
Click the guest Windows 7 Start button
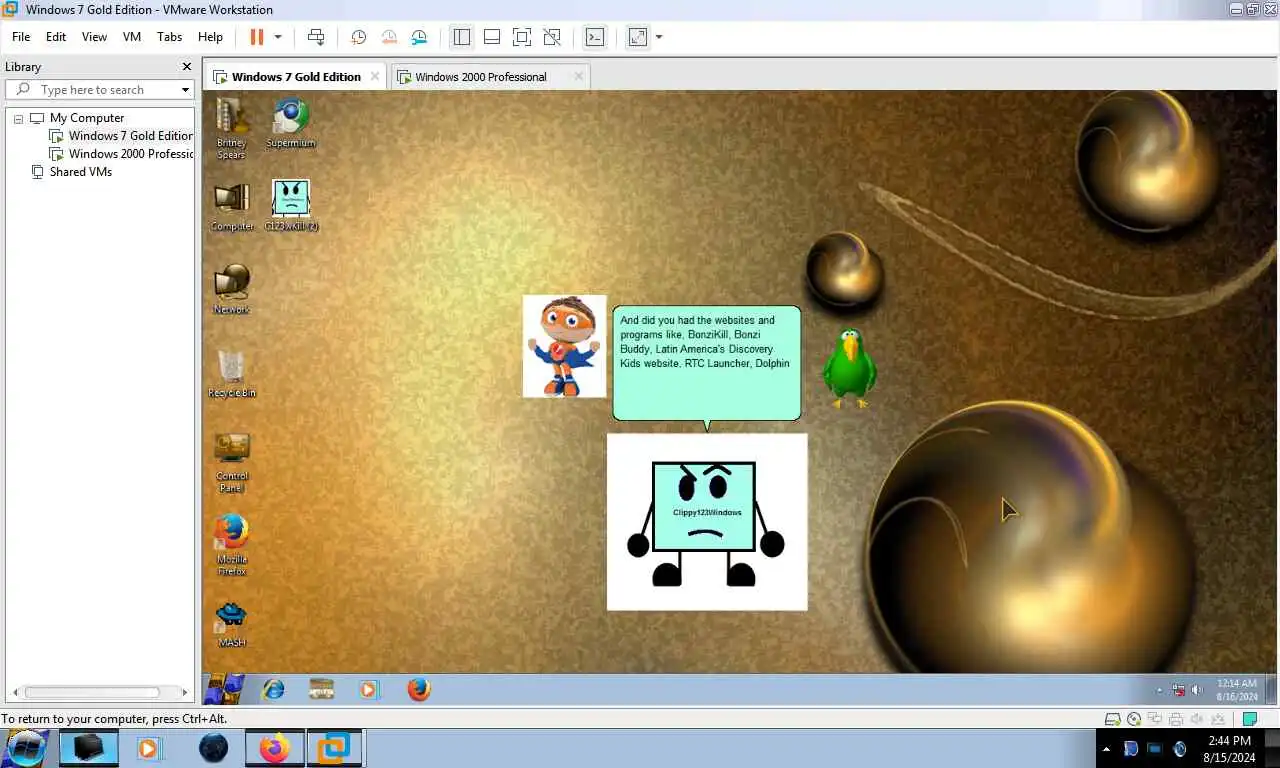(224, 689)
